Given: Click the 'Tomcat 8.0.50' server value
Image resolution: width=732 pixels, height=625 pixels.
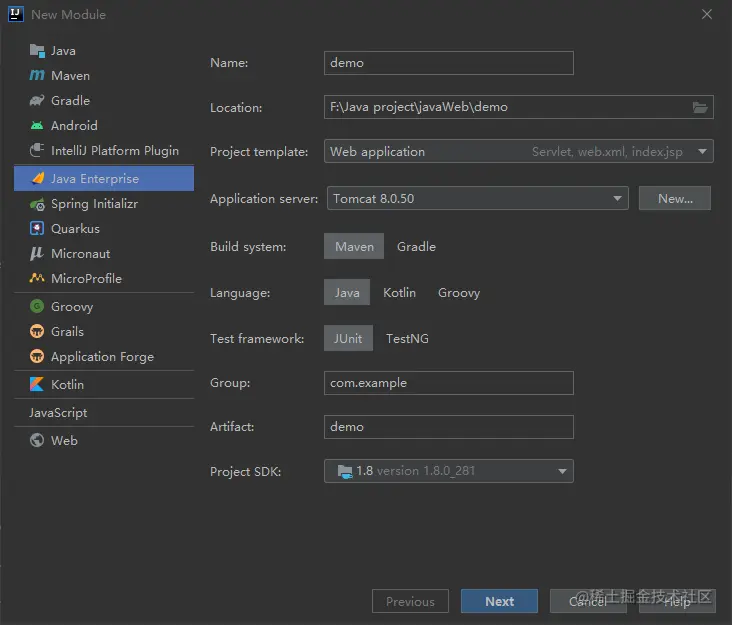Looking at the screenshot, I should point(373,199).
